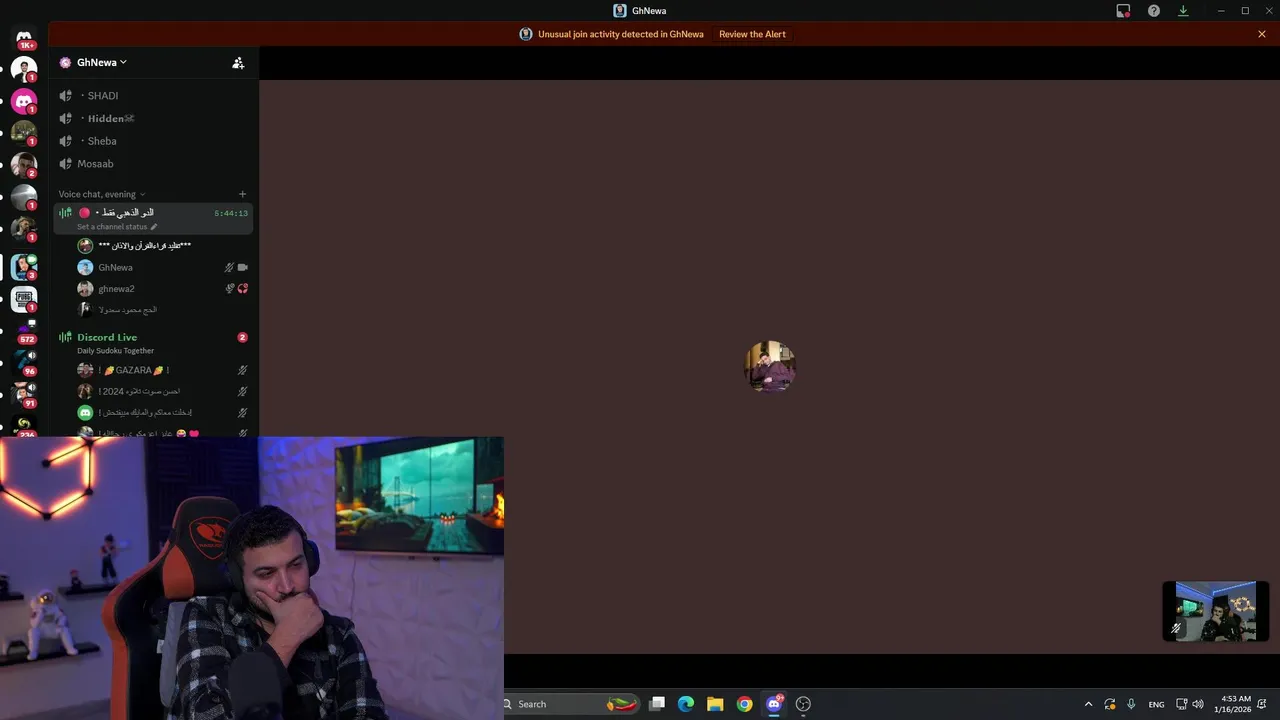Open server icon with 572 badge
The width and height of the screenshot is (1280, 720).
pos(26,333)
